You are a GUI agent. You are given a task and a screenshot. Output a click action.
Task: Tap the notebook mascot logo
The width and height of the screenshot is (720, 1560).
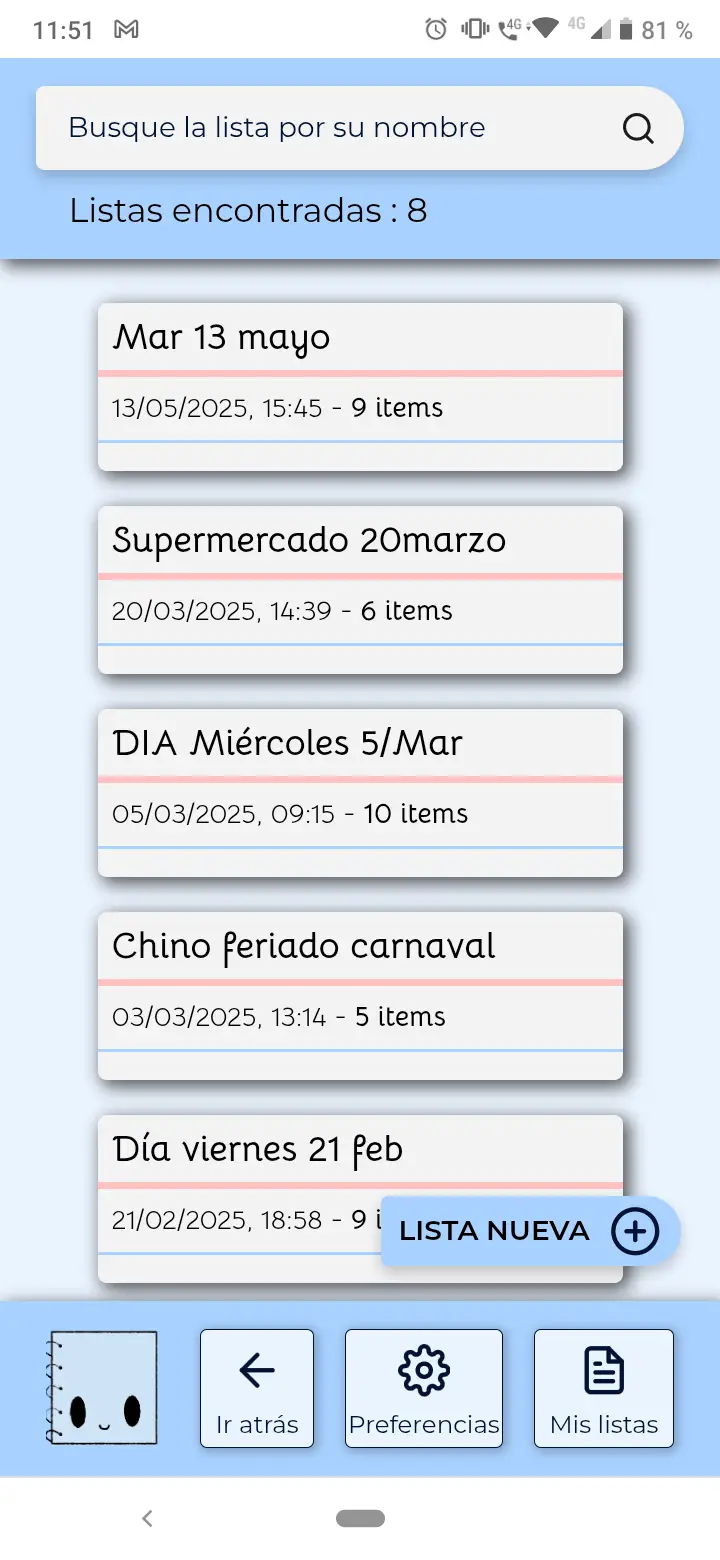(x=103, y=1387)
